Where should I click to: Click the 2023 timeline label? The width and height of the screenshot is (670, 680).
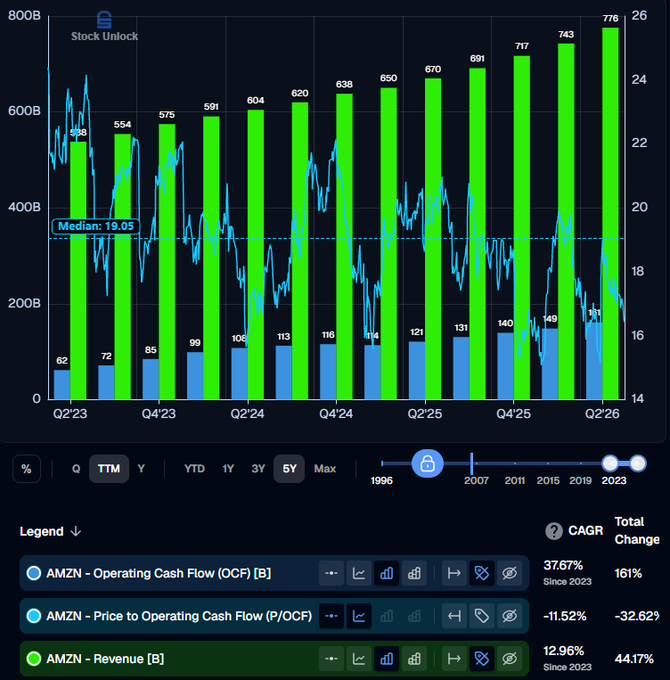614,481
